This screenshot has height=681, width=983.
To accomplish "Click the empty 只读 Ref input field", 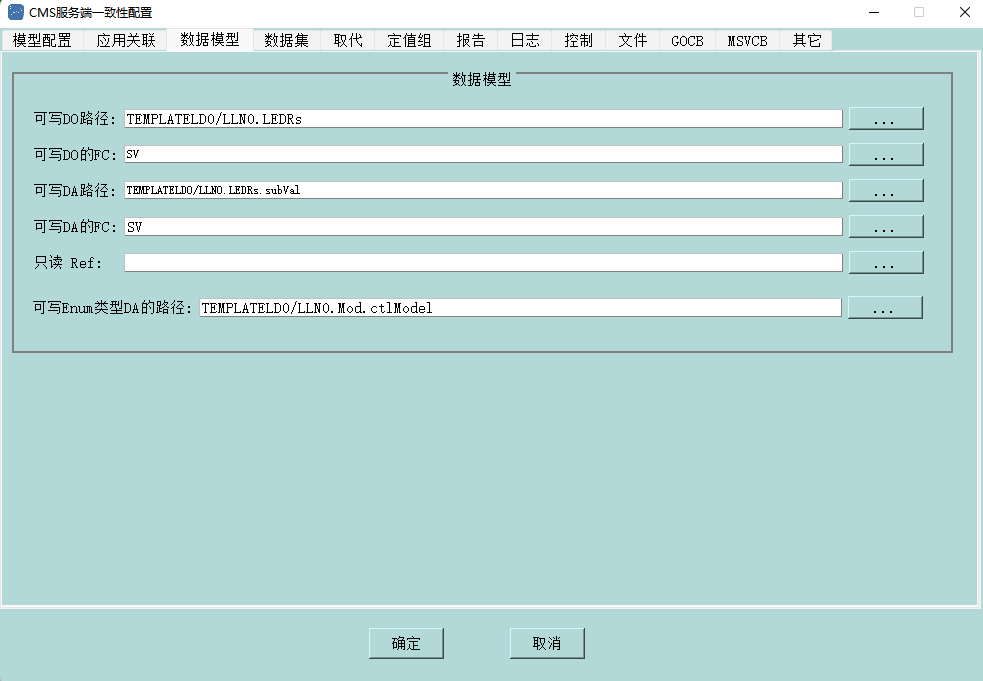I will 483,263.
